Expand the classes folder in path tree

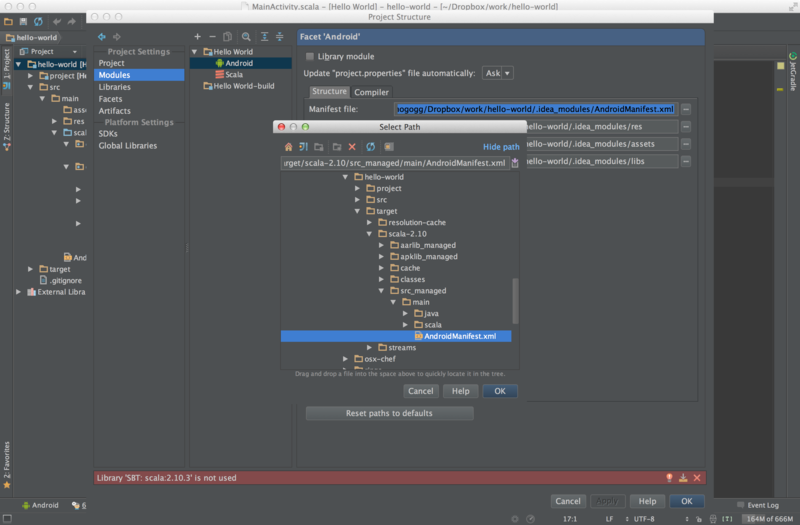click(381, 279)
